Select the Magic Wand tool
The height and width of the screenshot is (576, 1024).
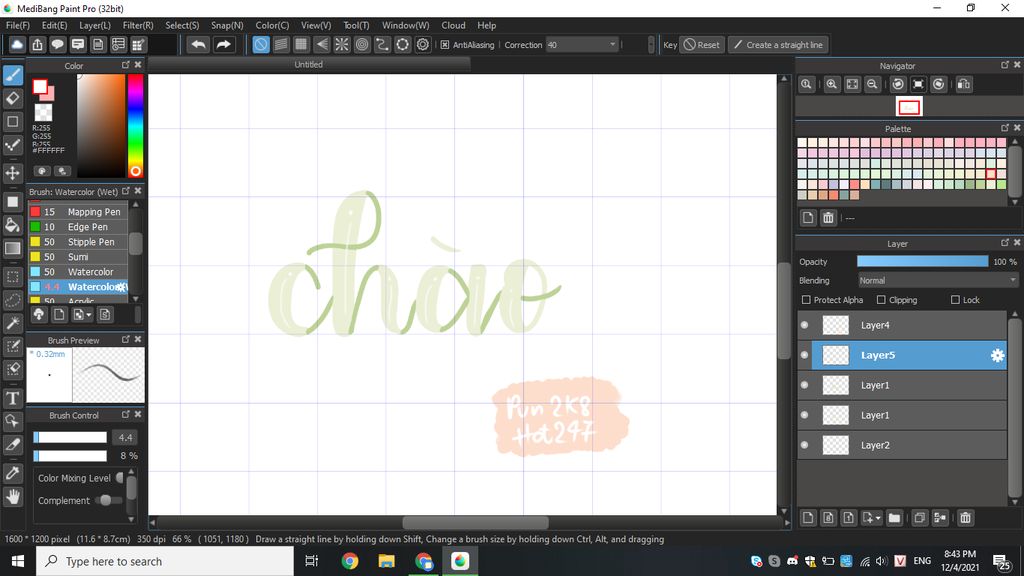click(12, 323)
